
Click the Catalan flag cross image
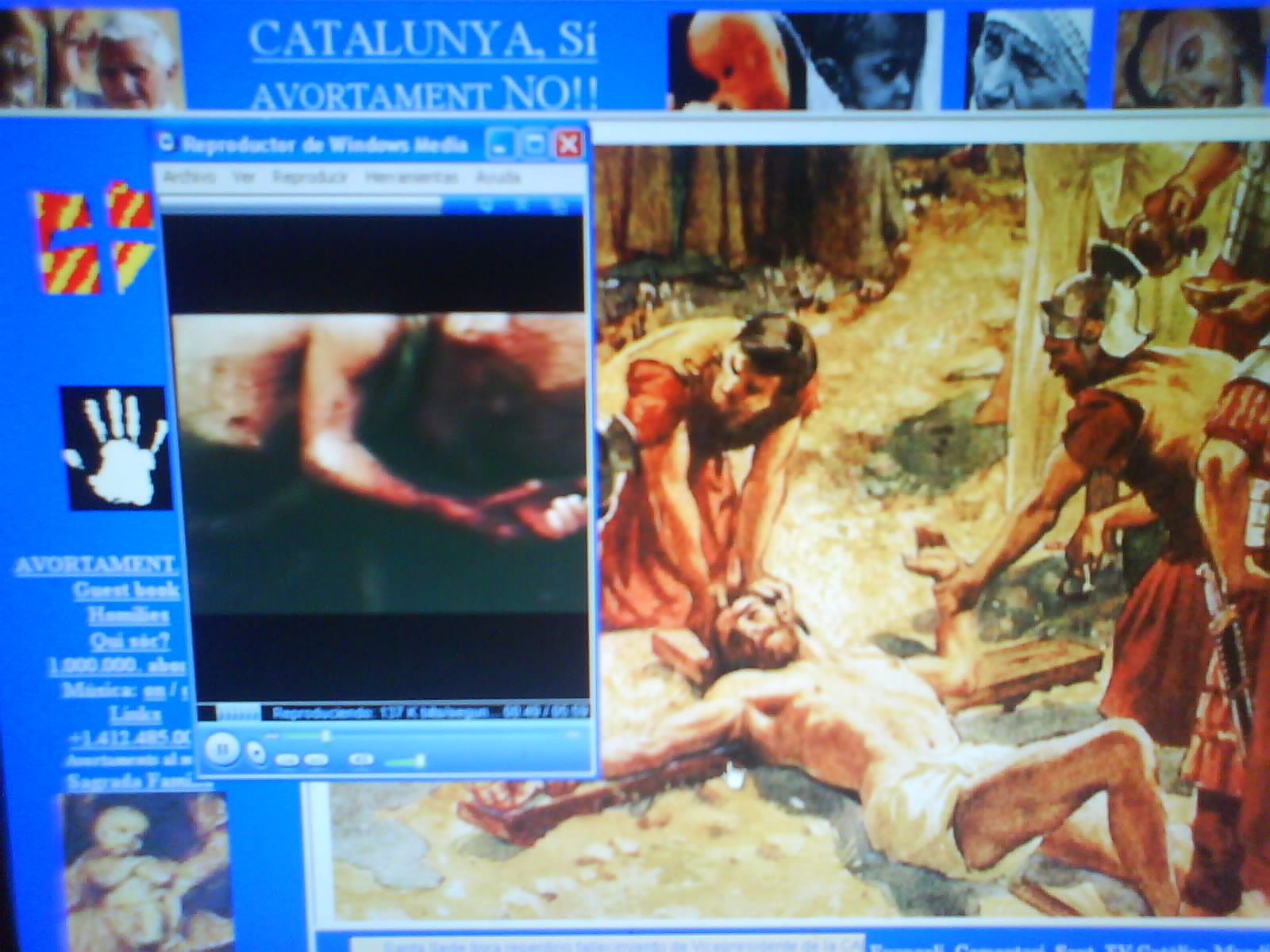(x=94, y=238)
